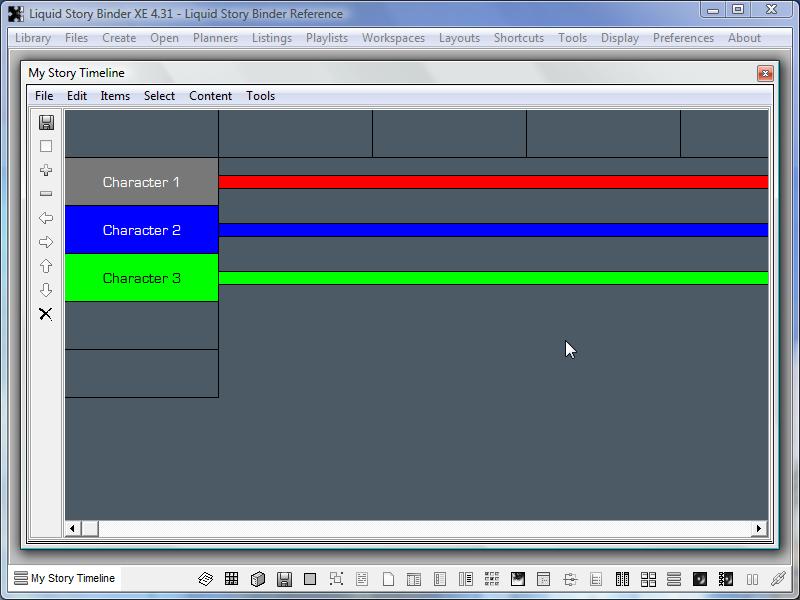Image resolution: width=800 pixels, height=600 pixels.
Task: Click the minus icon in timeline sidebar
Action: pyautogui.click(x=46, y=194)
